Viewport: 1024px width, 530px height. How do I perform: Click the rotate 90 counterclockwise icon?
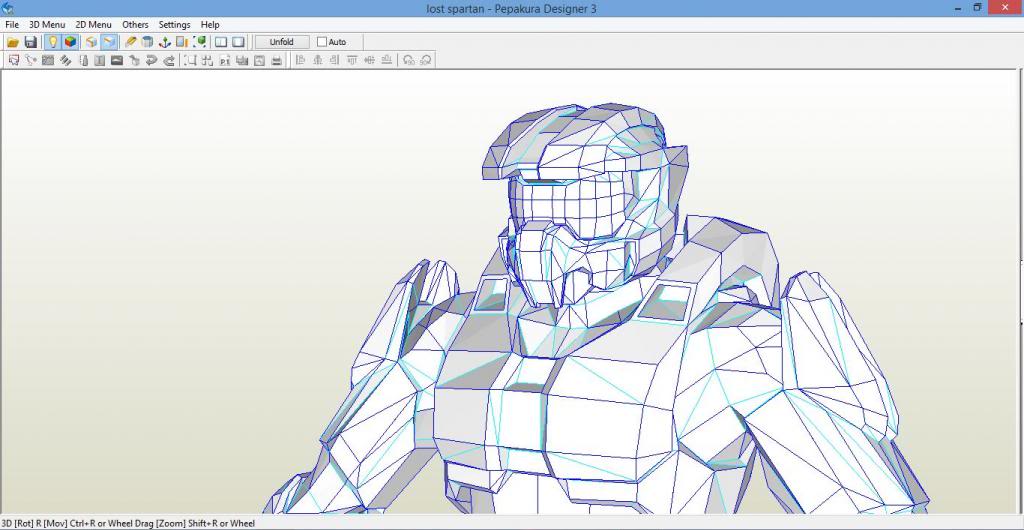(x=409, y=60)
